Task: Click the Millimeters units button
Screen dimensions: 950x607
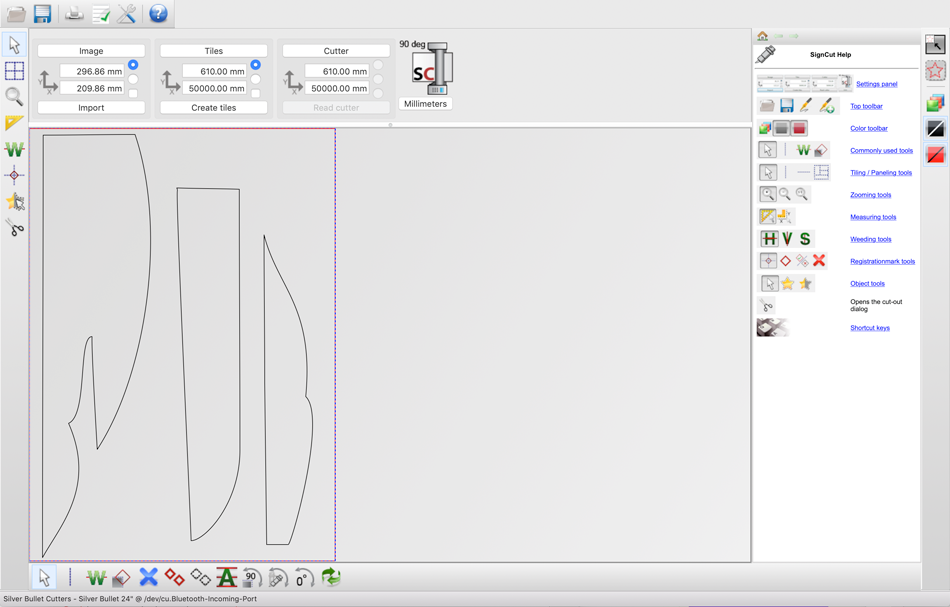Action: pyautogui.click(x=425, y=104)
